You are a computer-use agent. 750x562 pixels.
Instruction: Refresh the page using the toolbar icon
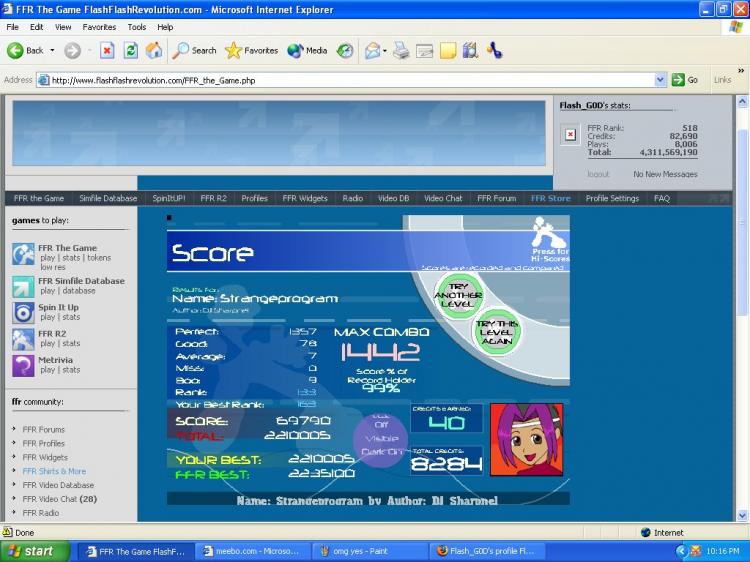point(130,50)
